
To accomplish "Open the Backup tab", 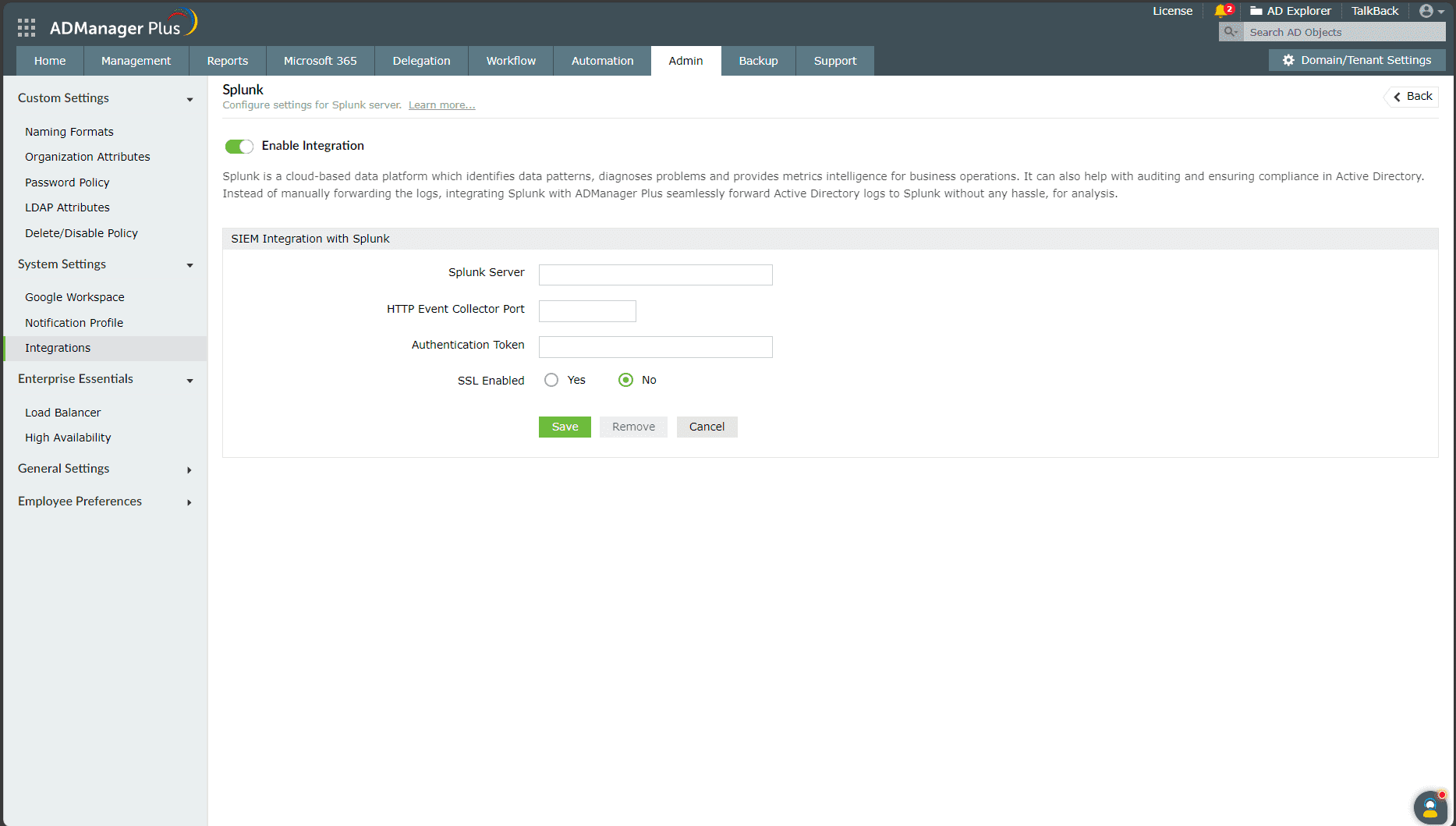I will pos(759,61).
